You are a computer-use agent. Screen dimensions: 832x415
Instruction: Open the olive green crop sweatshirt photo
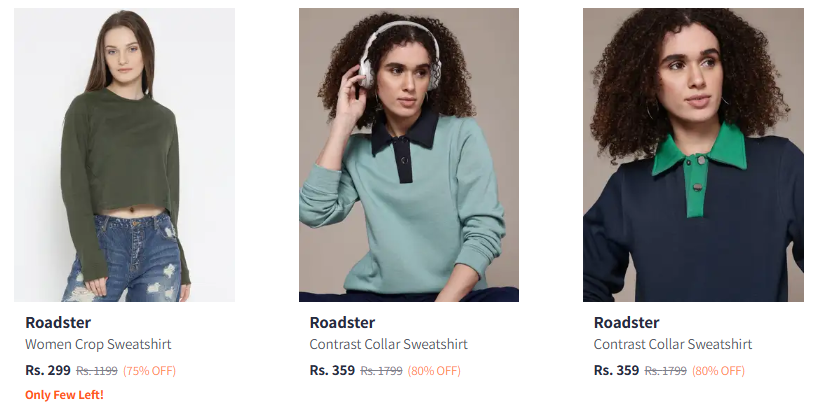coord(124,155)
